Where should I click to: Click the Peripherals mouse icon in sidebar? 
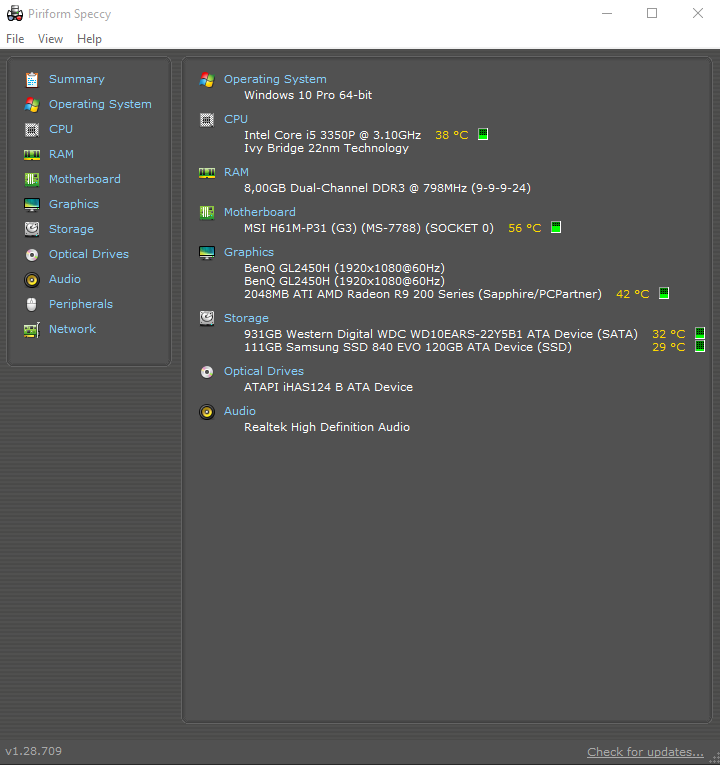coord(32,304)
